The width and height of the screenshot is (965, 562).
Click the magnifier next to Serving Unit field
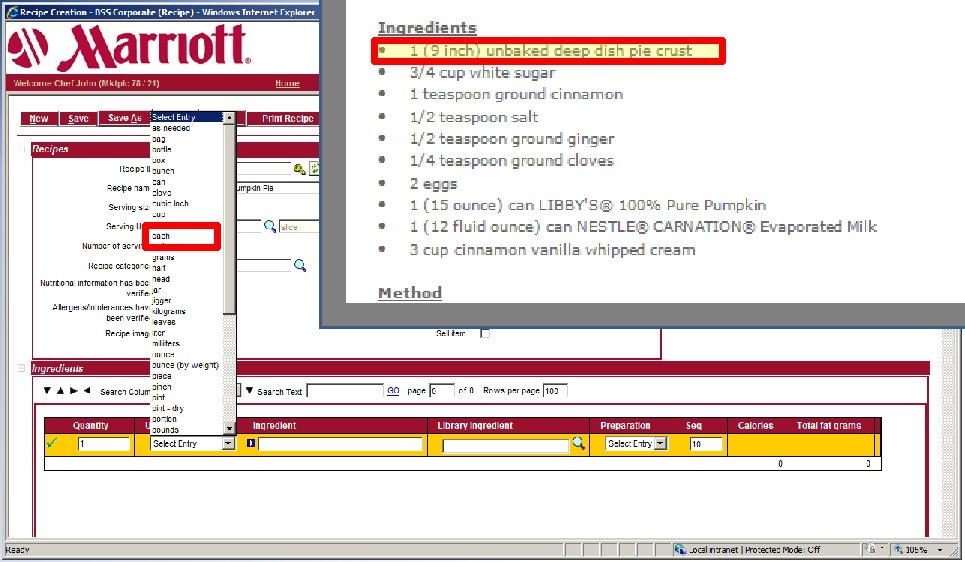tap(270, 226)
